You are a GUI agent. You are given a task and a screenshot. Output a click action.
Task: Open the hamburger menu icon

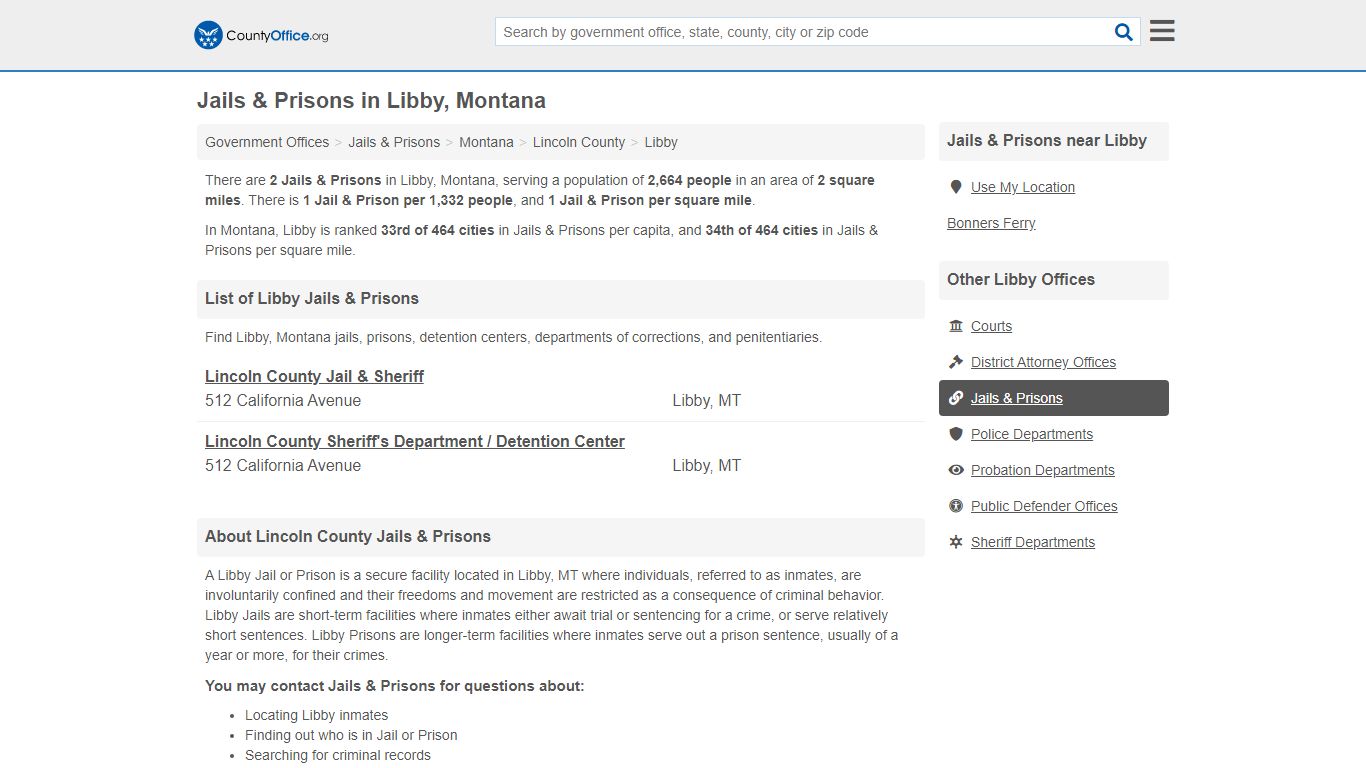pyautogui.click(x=1162, y=31)
